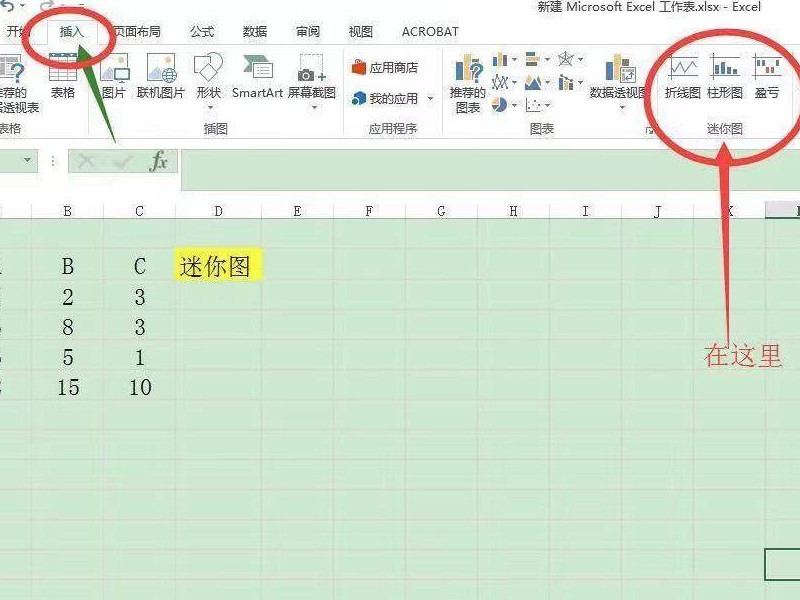Insert a 折线图 (line) sparkline
This screenshot has width=800, height=600.
pos(683,78)
